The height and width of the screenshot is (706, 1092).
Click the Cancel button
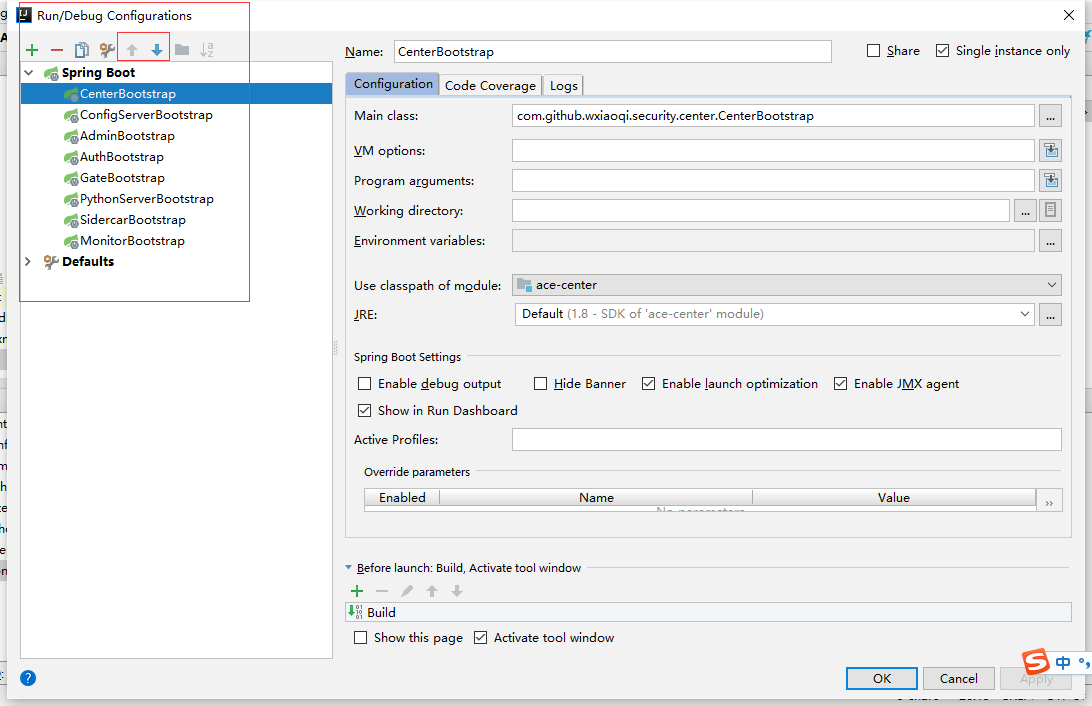tap(958, 678)
